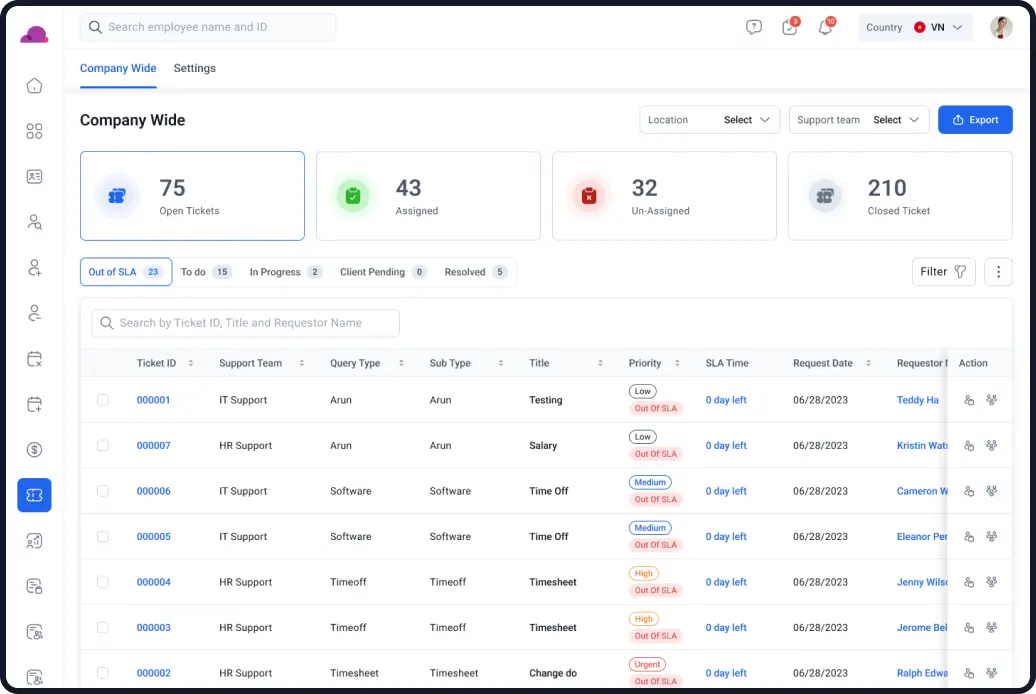Select the To do tab
This screenshot has height=694, width=1036.
(x=205, y=272)
